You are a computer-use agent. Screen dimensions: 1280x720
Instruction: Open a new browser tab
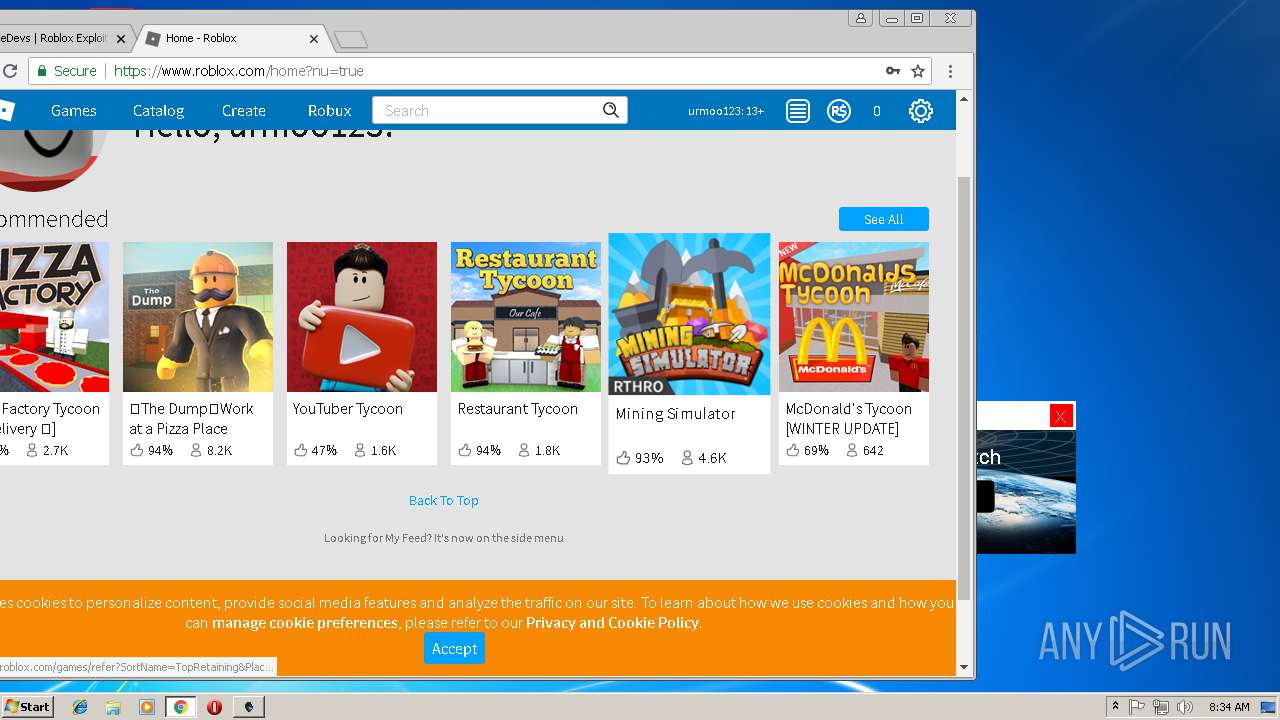pyautogui.click(x=351, y=39)
